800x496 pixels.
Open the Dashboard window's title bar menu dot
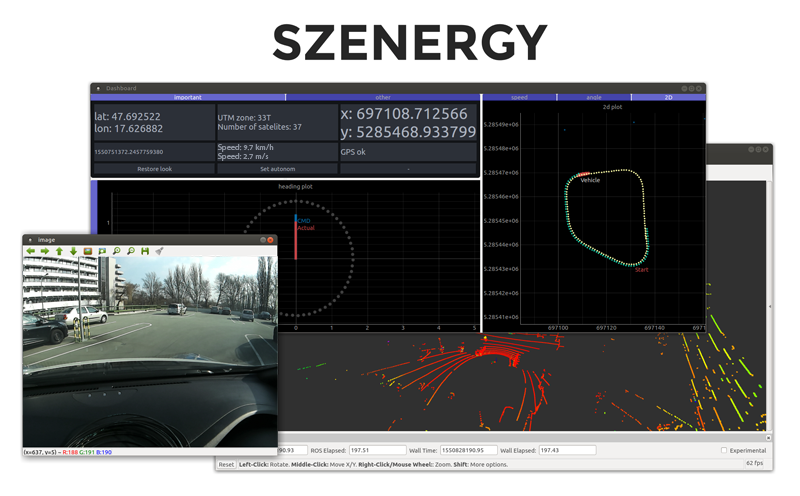click(x=98, y=88)
